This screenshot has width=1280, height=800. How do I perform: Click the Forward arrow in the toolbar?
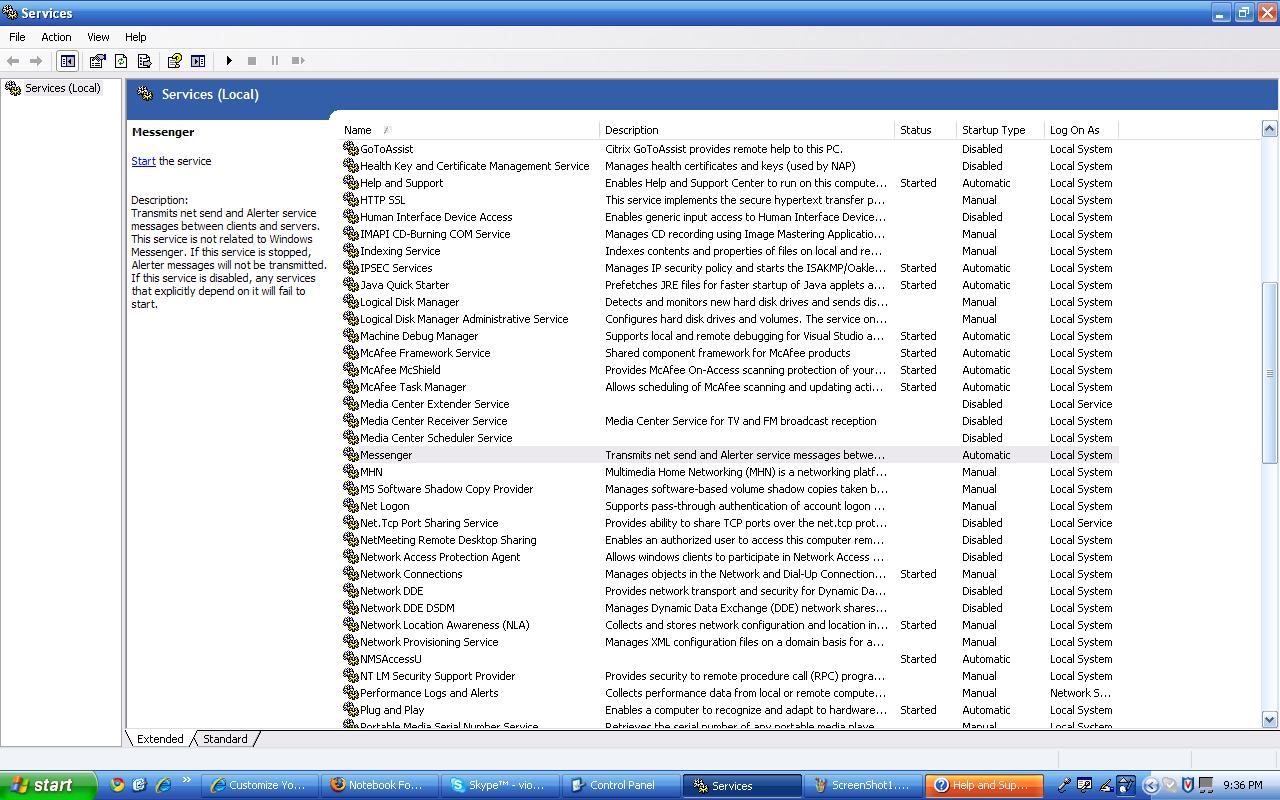click(x=37, y=61)
